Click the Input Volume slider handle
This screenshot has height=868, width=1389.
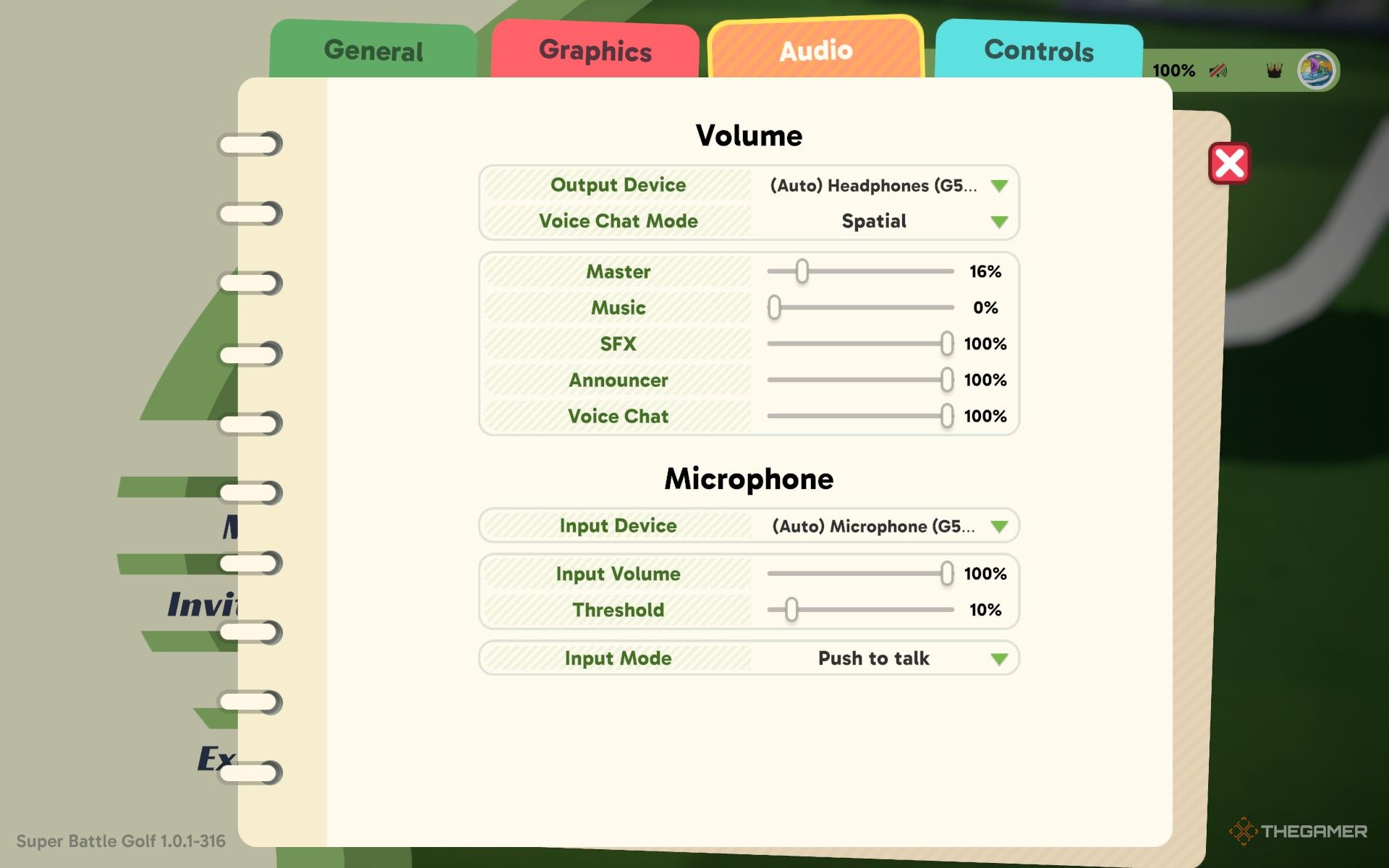coord(946,574)
